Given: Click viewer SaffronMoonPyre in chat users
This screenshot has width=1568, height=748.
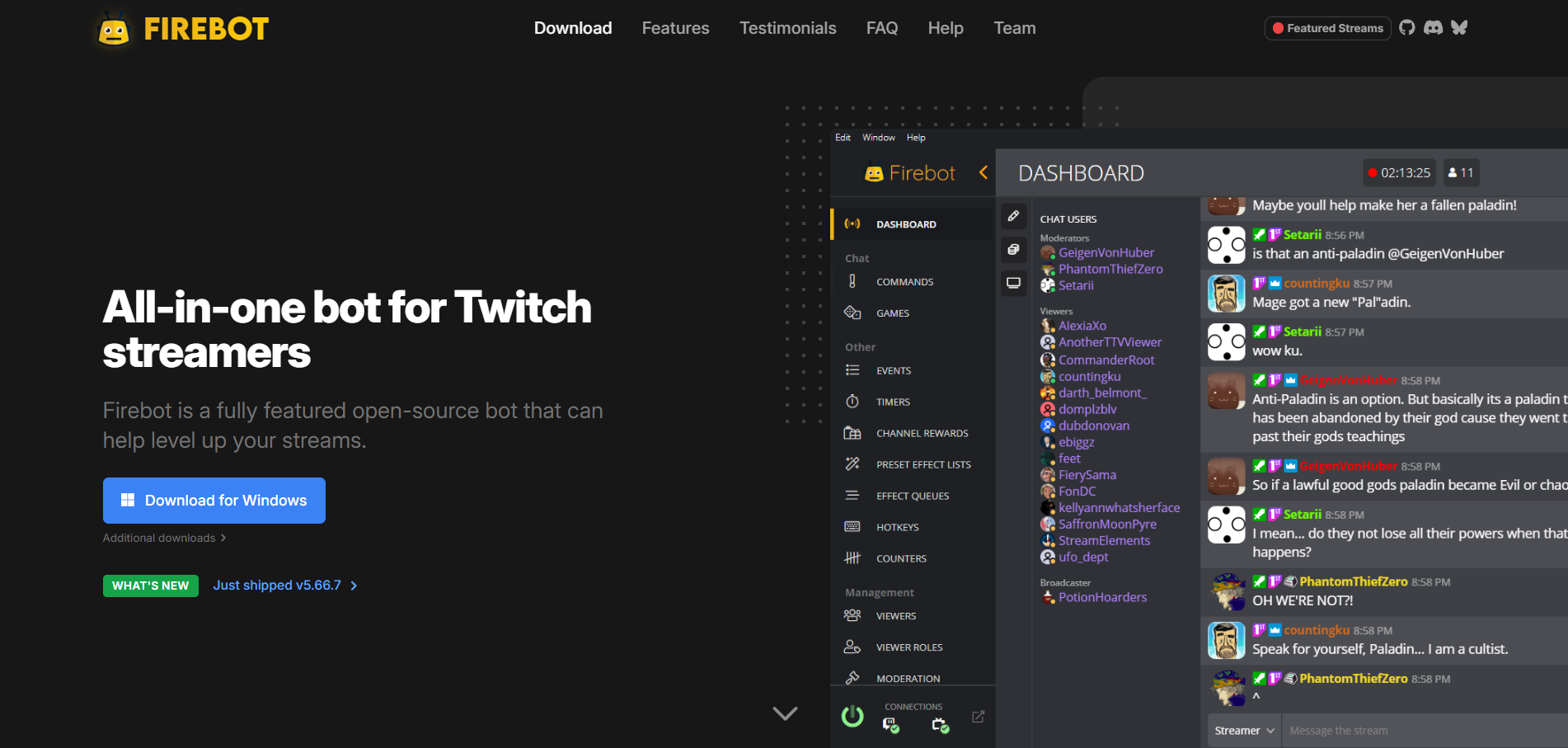Looking at the screenshot, I should (x=1107, y=524).
